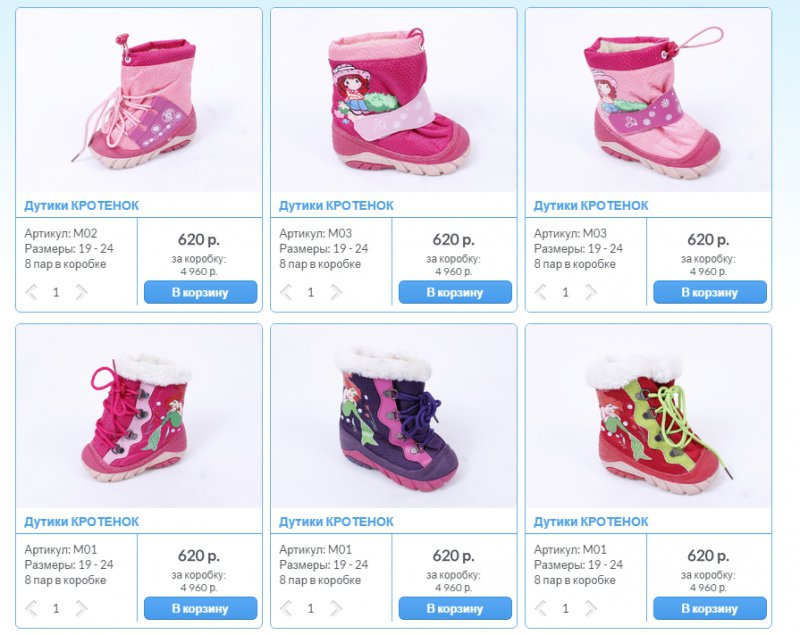Image resolution: width=800 pixels, height=635 pixels.
Task: Open the M02 Дутики КРОТЕНОК title link
Action: pos(82,206)
